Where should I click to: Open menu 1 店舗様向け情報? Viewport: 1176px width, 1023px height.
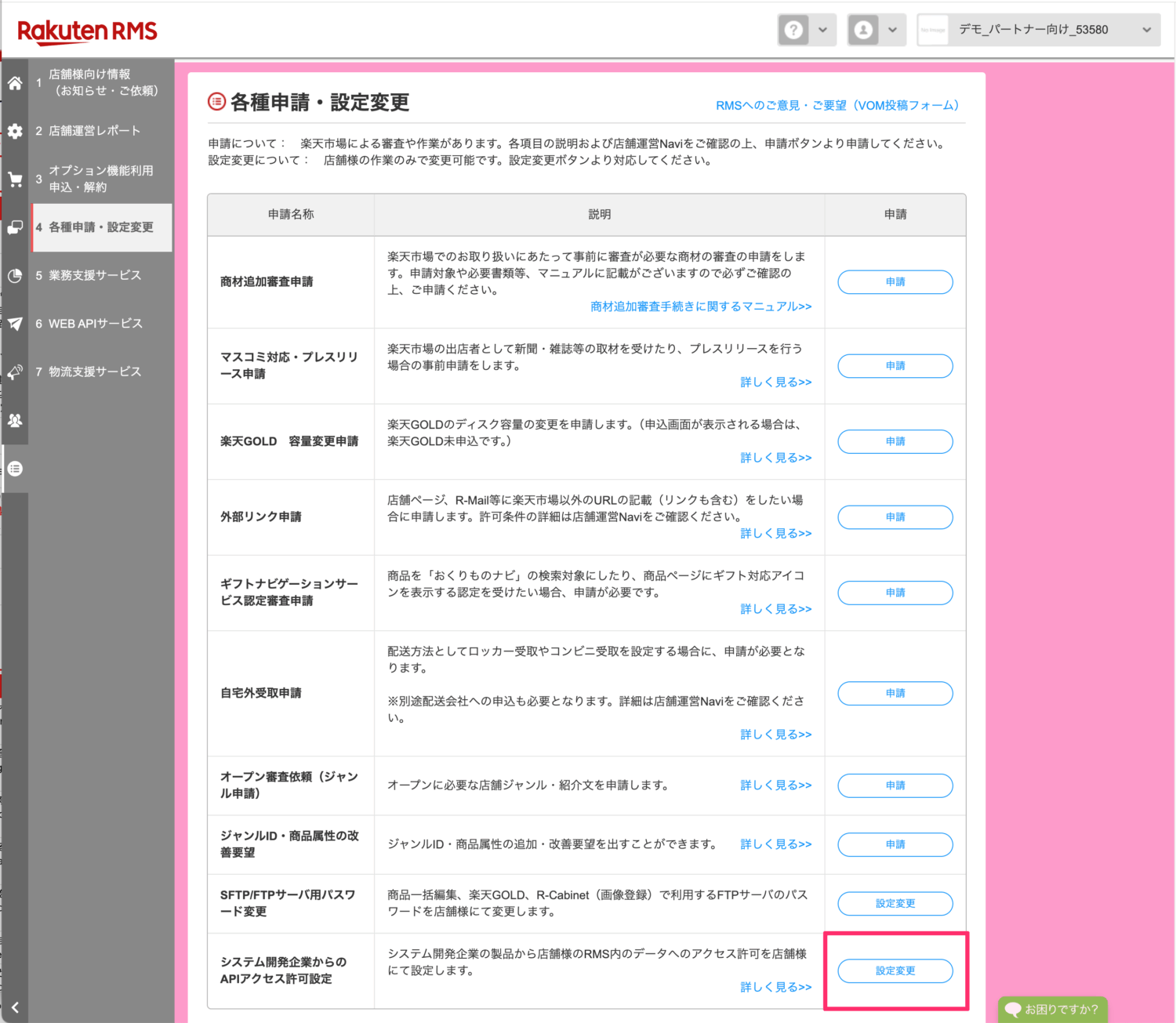102,82
